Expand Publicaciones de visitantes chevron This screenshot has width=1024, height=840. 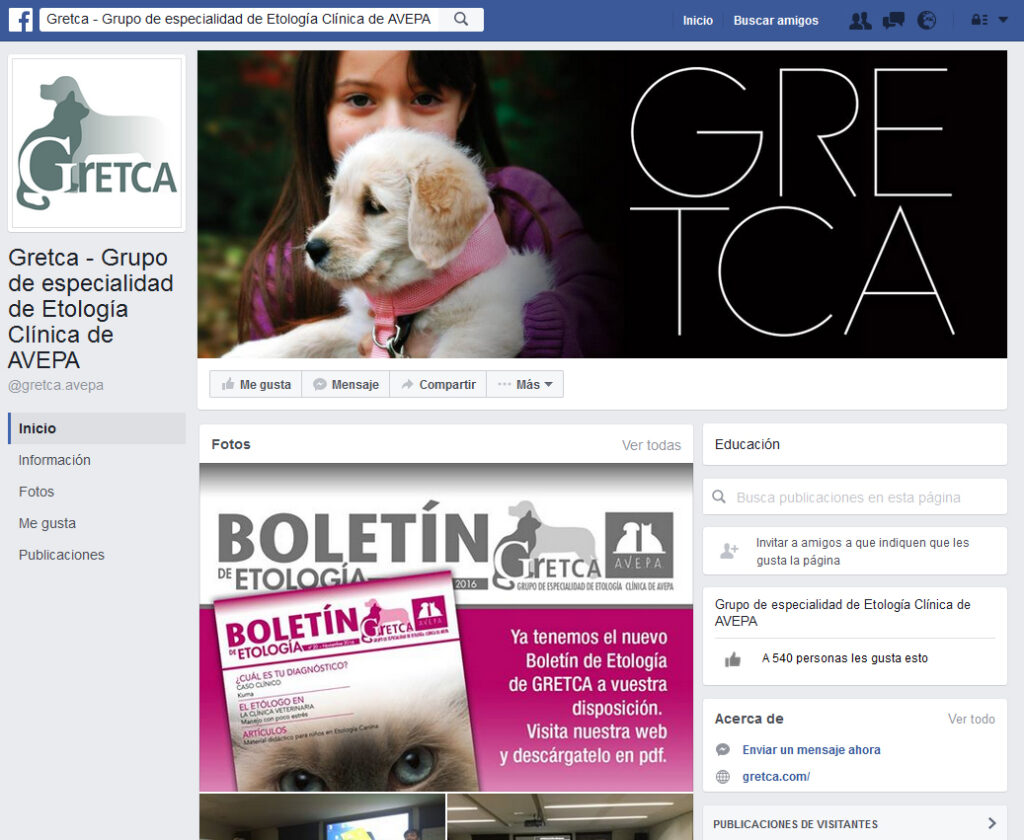[992, 824]
